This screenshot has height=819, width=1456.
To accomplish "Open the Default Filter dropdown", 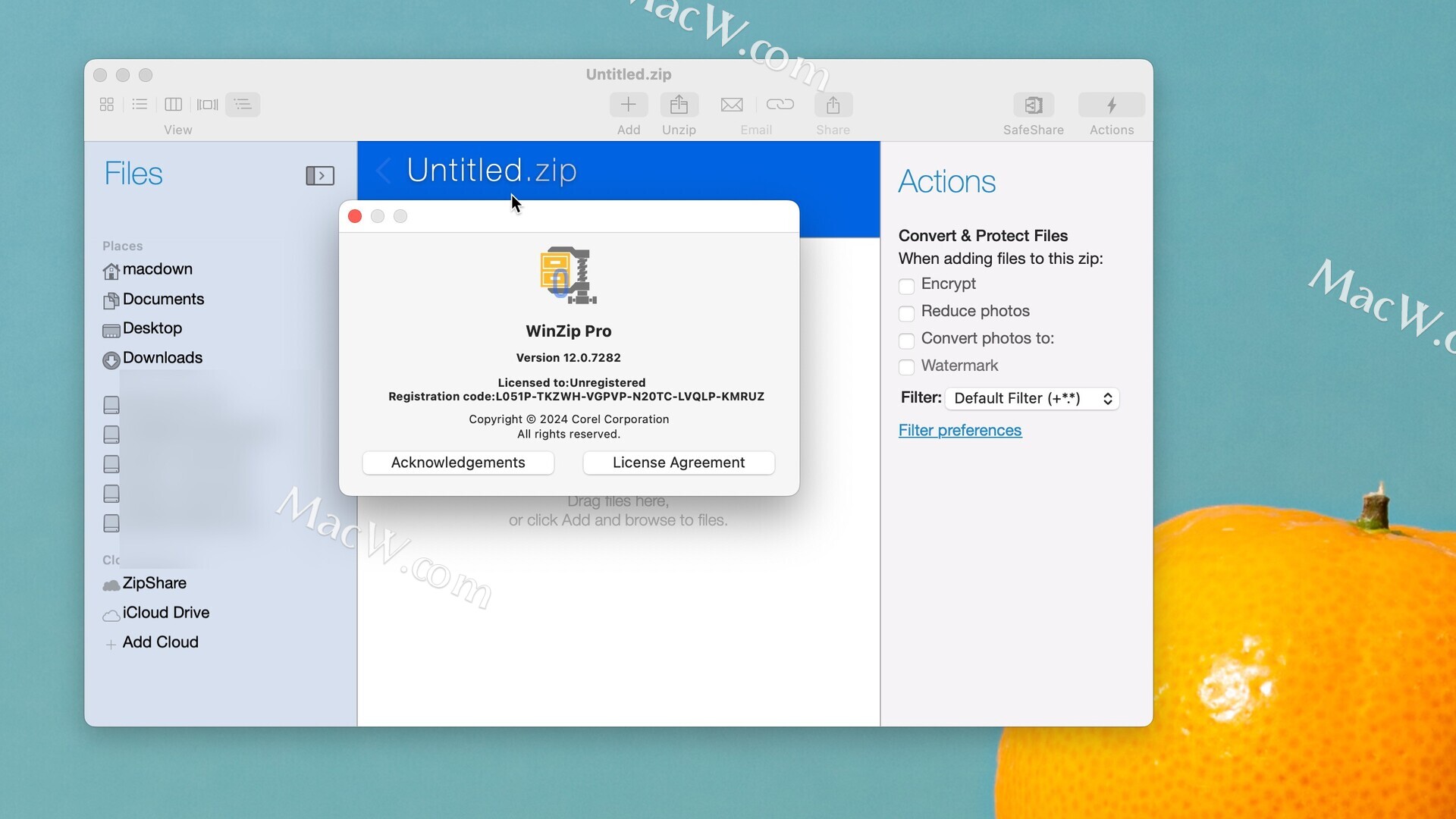I will 1031,399.
